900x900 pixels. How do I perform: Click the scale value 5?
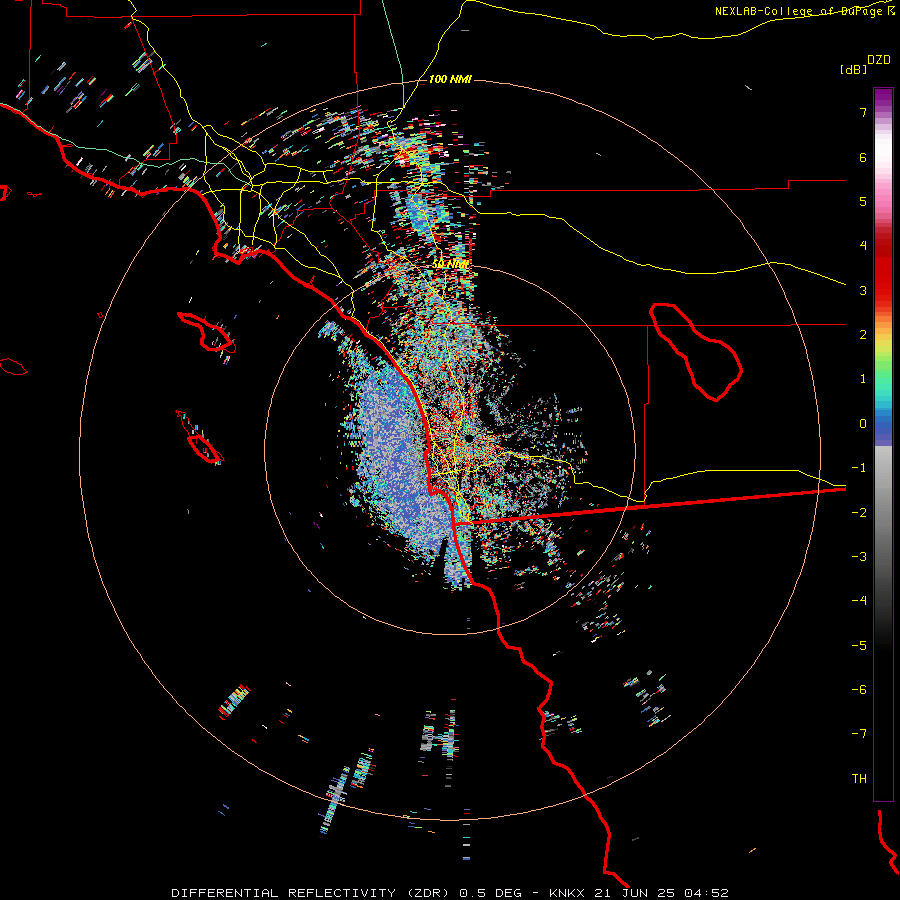point(863,201)
